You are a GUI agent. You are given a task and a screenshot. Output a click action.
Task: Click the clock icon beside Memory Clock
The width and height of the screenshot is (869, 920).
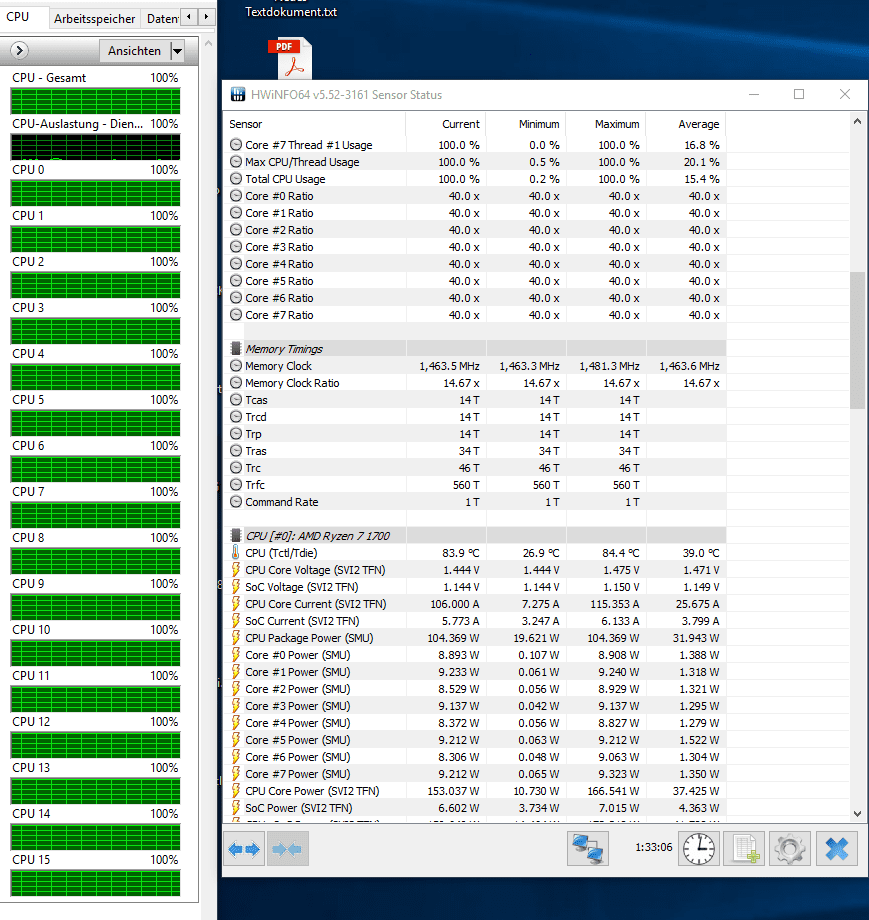pos(236,366)
